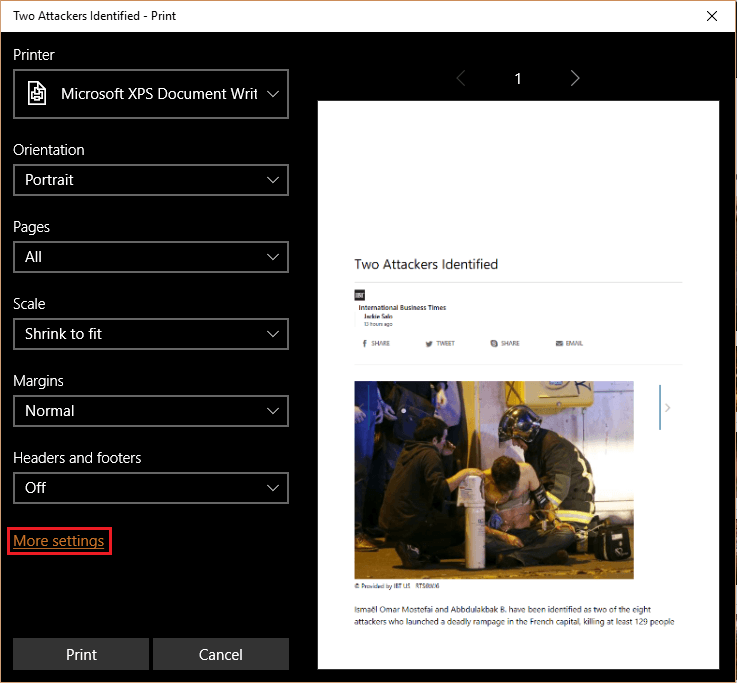Click the article photo in the print preview
Viewport: 737px width, 685px height.
pyautogui.click(x=494, y=480)
